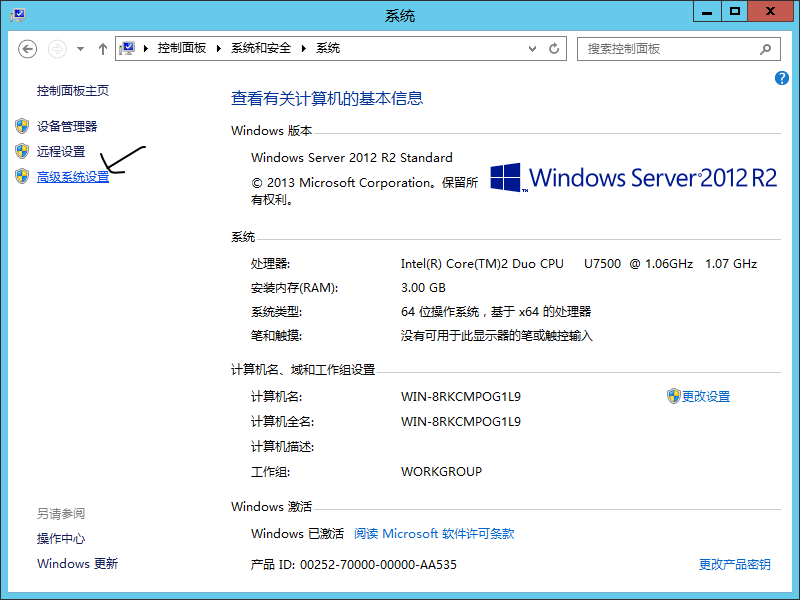Expand arrow after 系统和安全 breadcrumb
Image resolution: width=800 pixels, height=600 pixels.
304,48
